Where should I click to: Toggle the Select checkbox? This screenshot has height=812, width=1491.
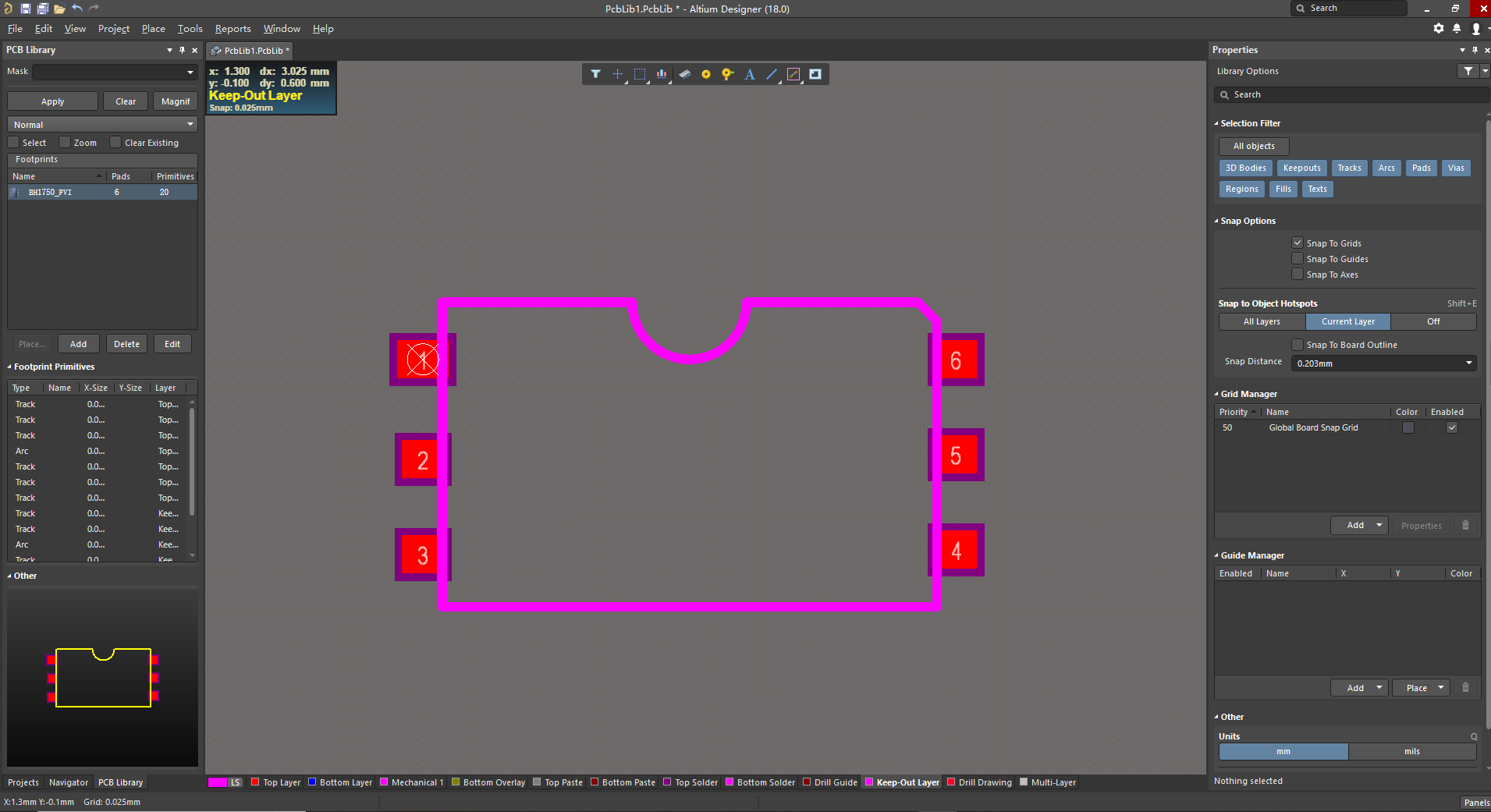click(13, 143)
